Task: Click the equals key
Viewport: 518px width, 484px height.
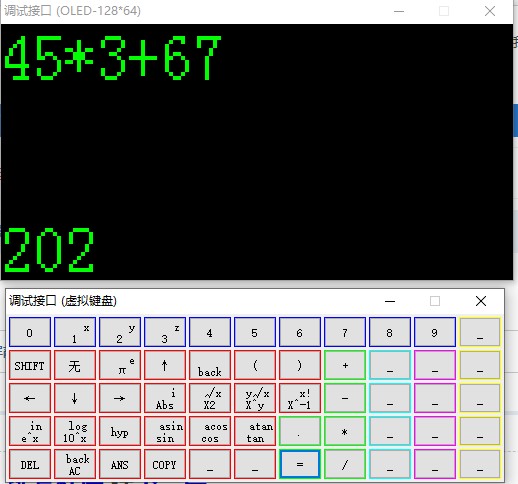Action: click(300, 464)
